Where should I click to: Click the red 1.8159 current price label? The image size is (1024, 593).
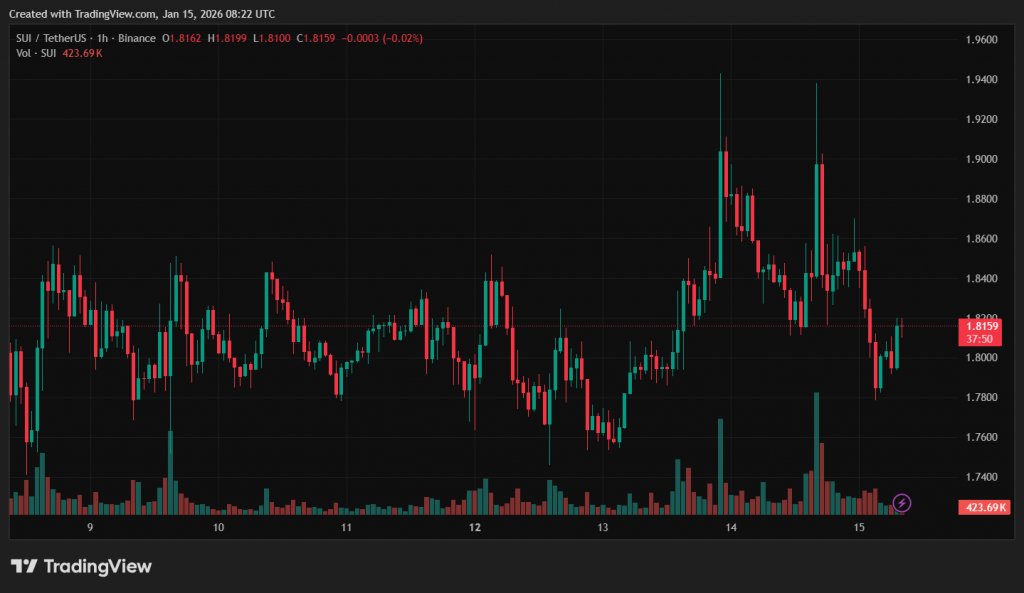pyautogui.click(x=979, y=325)
